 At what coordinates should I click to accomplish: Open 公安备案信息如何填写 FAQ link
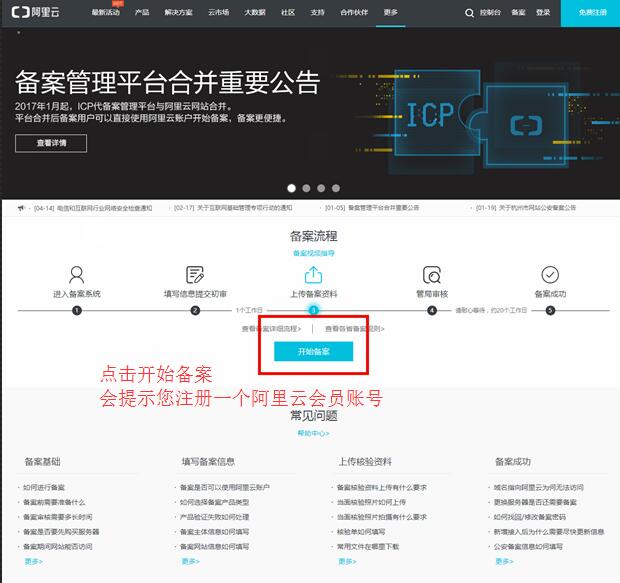(528, 547)
